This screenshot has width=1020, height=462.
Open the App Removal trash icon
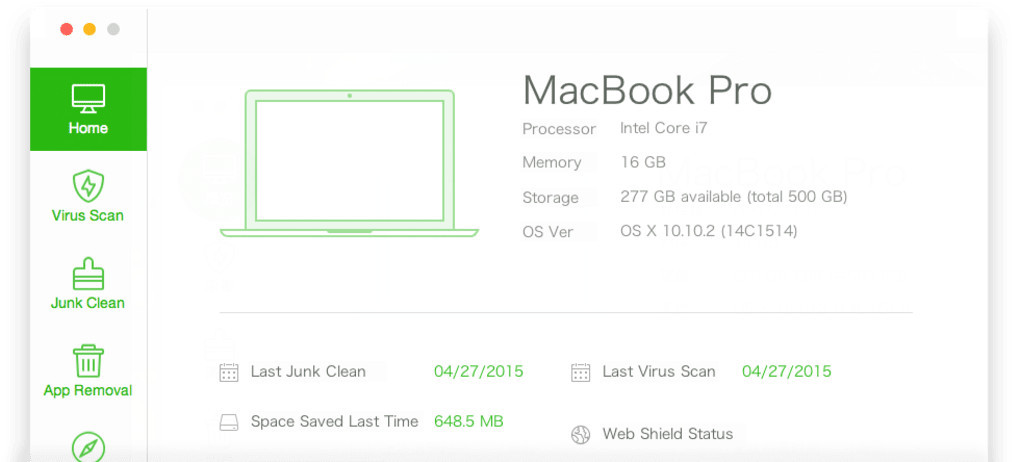(x=88, y=361)
